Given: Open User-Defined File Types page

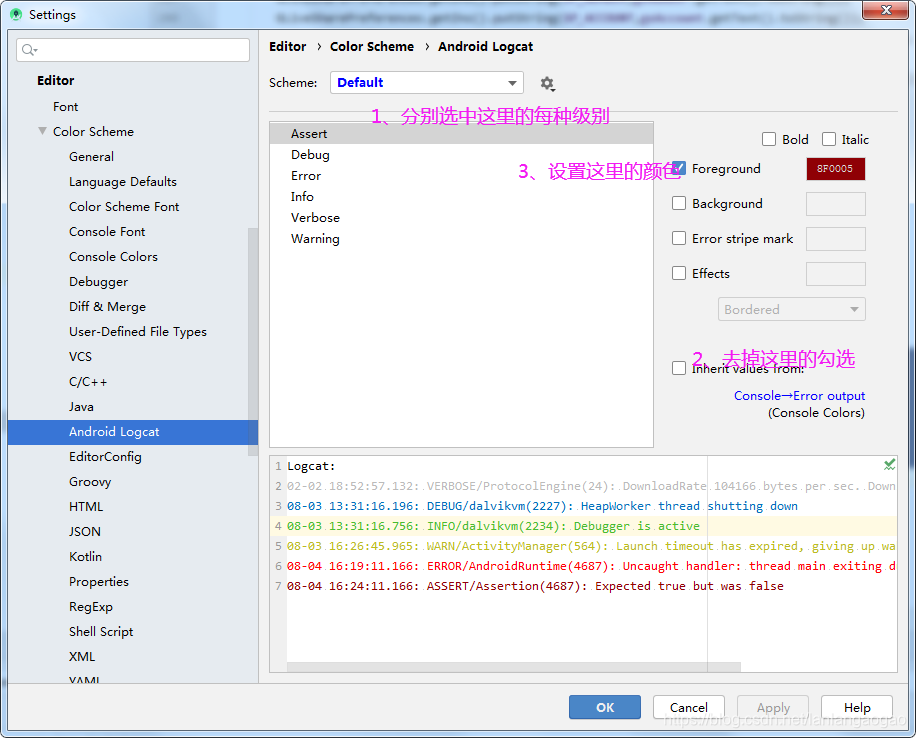Looking at the screenshot, I should [x=138, y=332].
